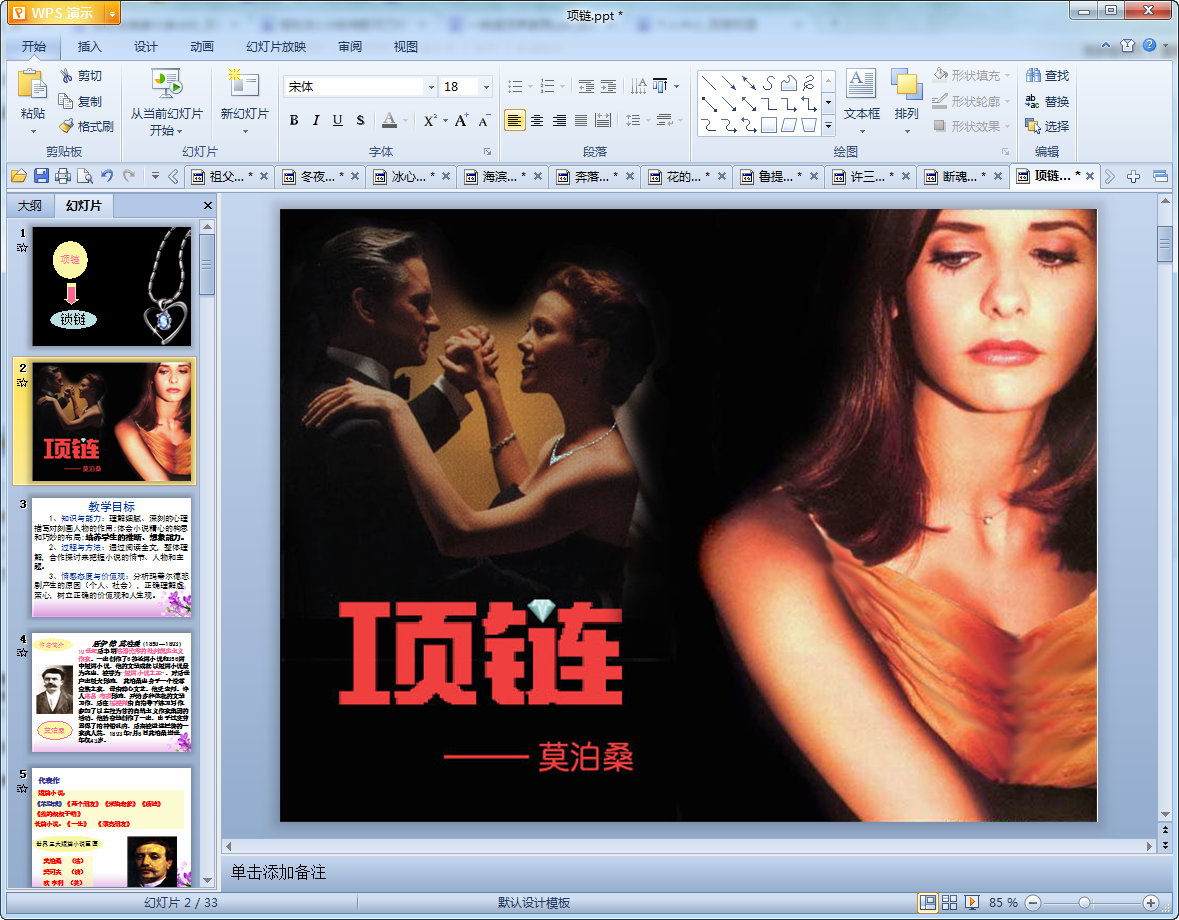The image size is (1179, 920).
Task: Increase paragraph indent icon
Action: point(608,86)
